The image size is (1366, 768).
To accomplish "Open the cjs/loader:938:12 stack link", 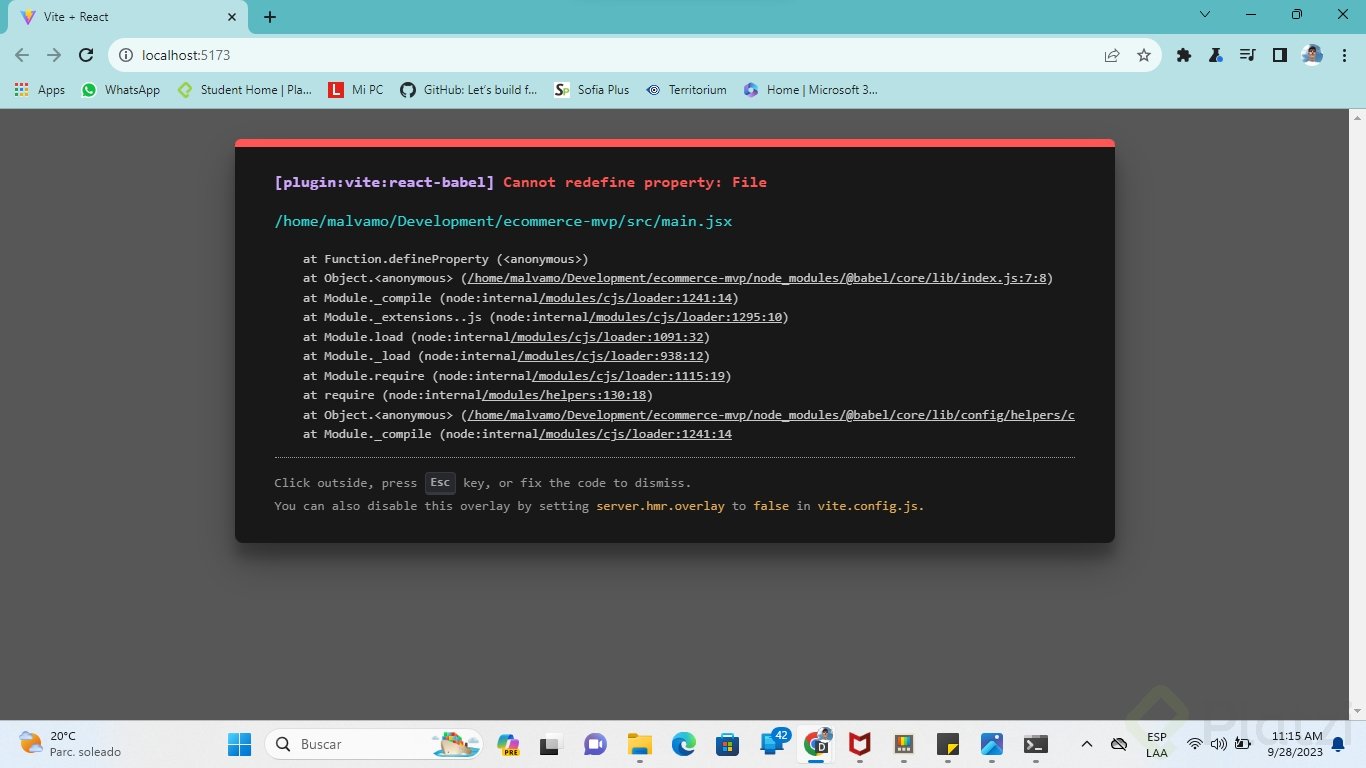I will (610, 356).
